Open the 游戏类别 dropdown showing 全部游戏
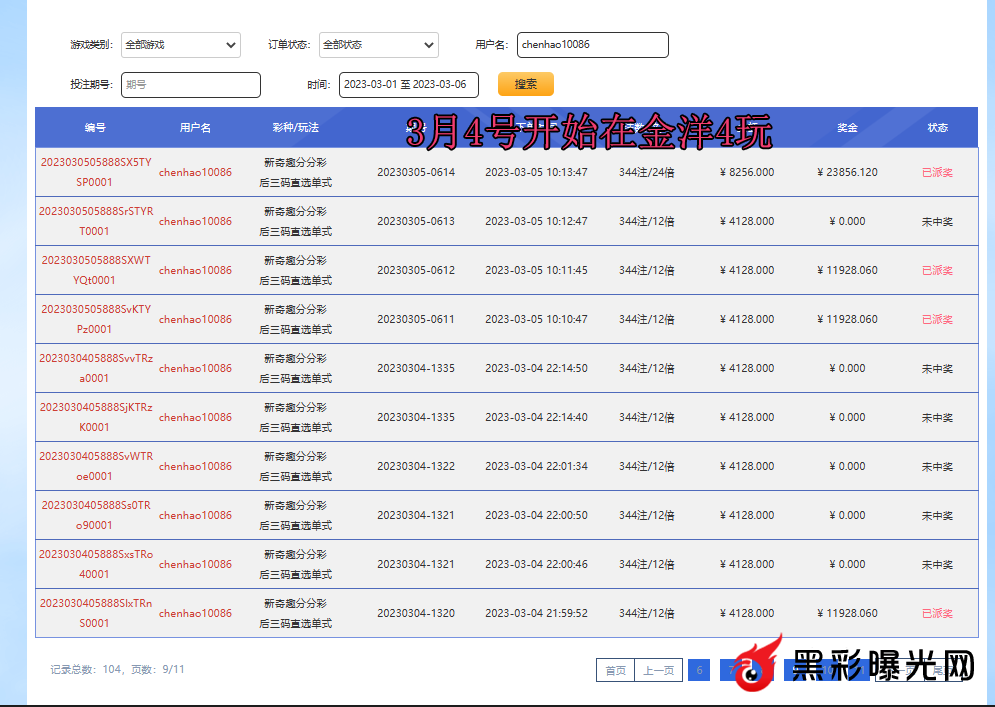This screenshot has height=707, width=995. tap(180, 45)
